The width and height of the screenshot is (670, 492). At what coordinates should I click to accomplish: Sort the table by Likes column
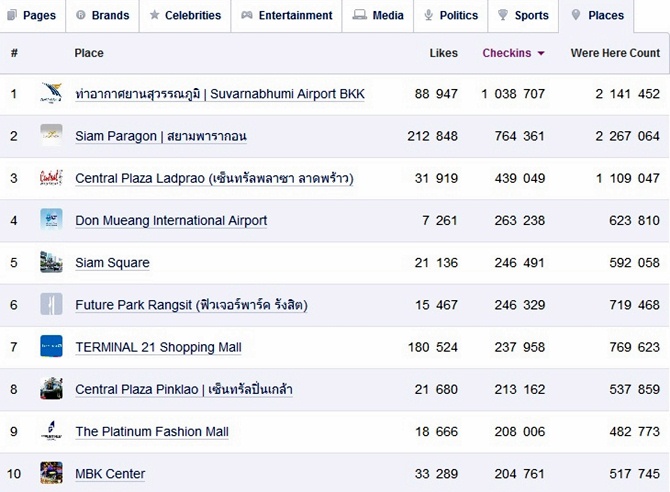(444, 53)
